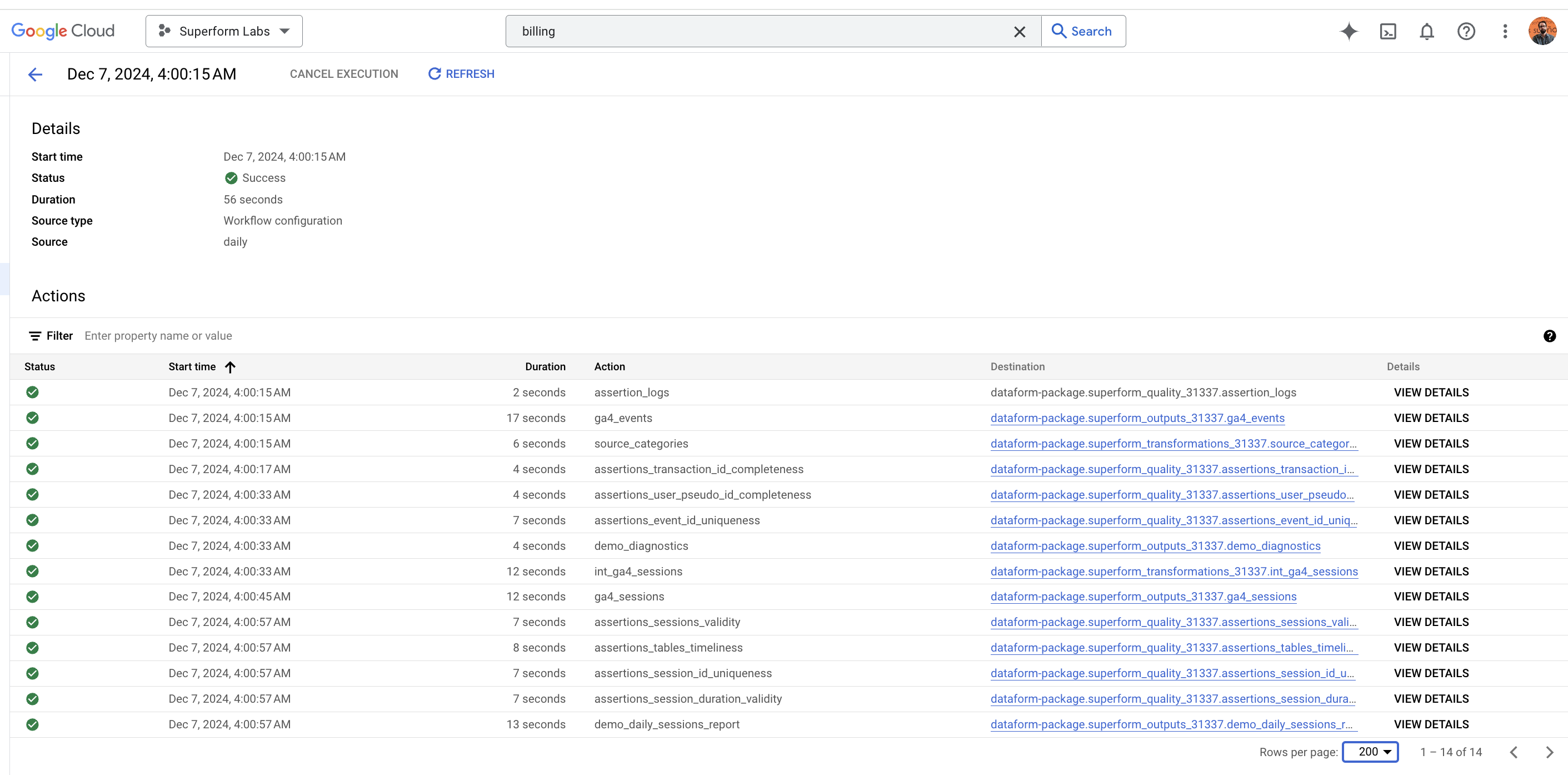Sort by the Duration column header
Image resolution: width=1568 pixels, height=775 pixels.
545,367
